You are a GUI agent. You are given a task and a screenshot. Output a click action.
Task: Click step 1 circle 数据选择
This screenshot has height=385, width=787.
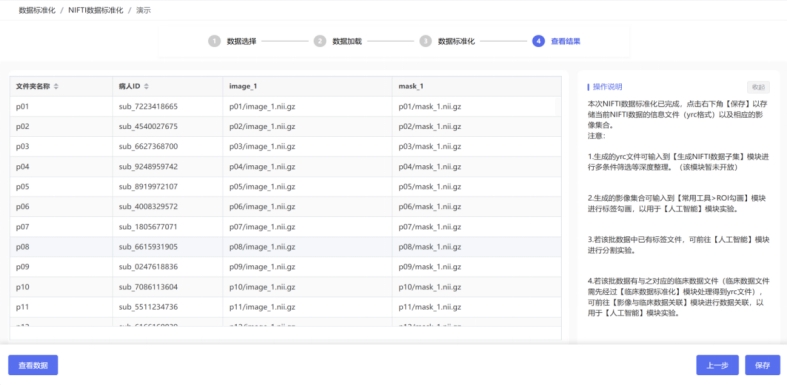[x=214, y=41]
